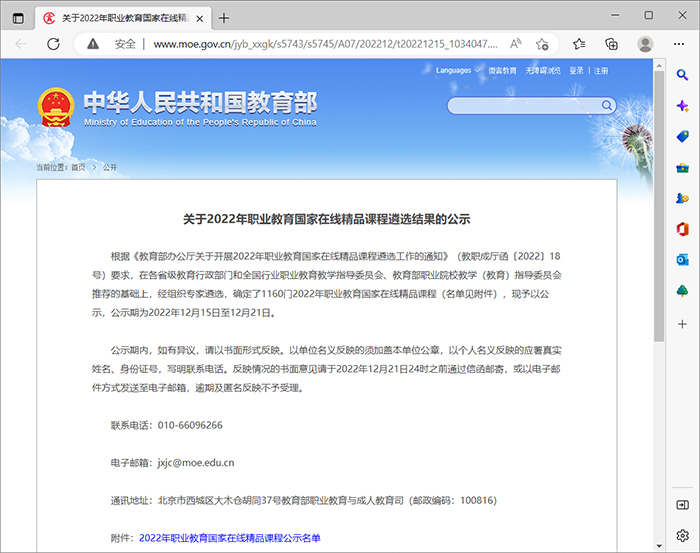Click the sidebar Search magnifier icon

[682, 75]
